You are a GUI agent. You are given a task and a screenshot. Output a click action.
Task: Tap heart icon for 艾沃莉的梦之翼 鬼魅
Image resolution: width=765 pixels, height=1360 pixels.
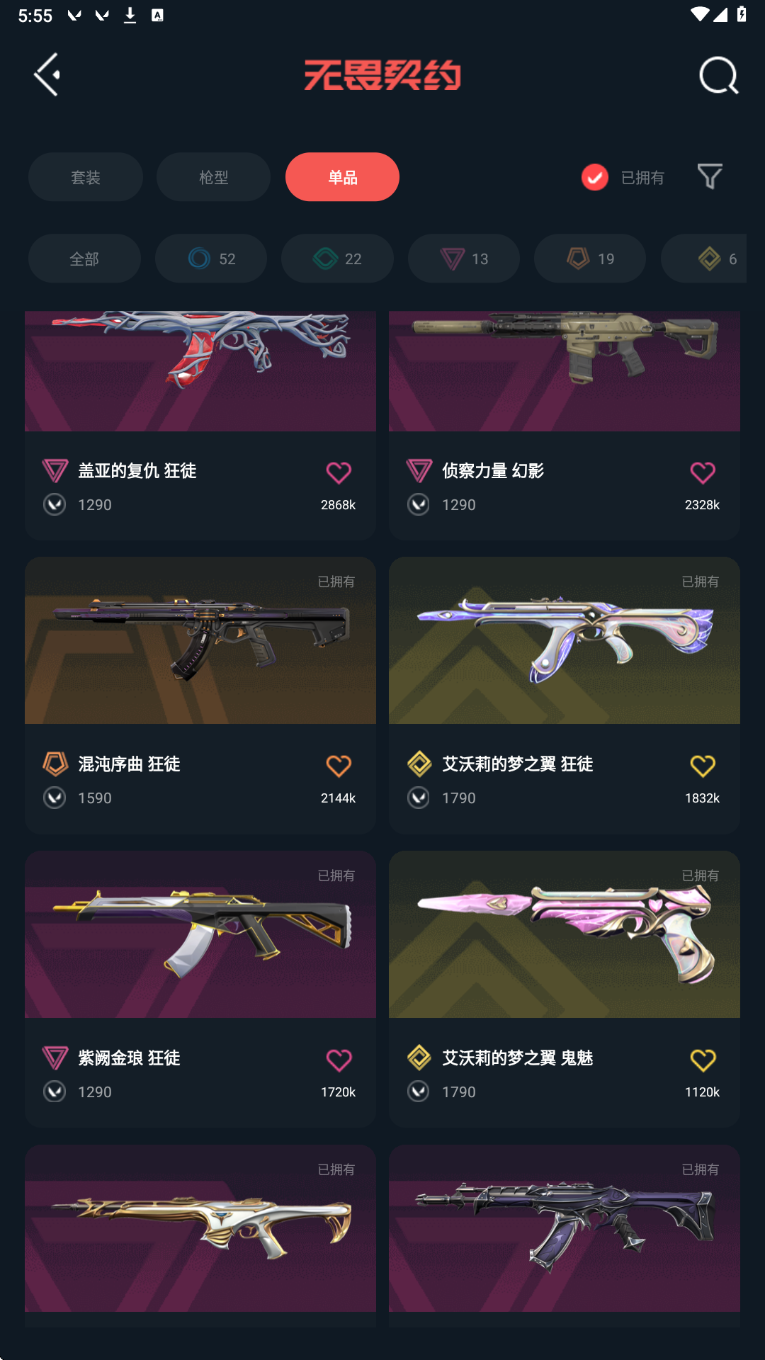(703, 1060)
